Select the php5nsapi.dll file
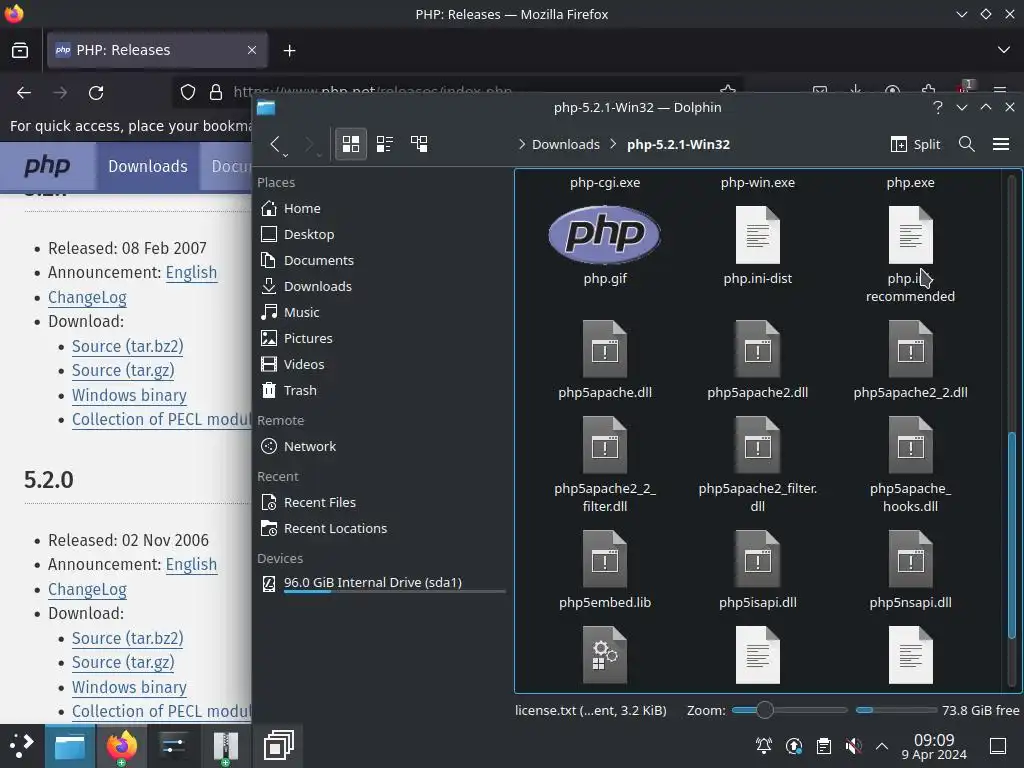 pos(910,569)
